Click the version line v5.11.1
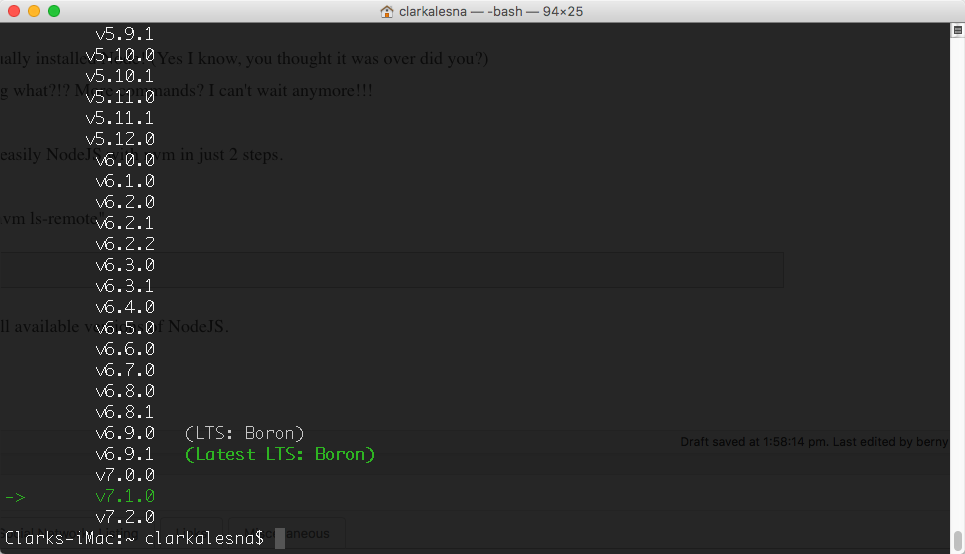 pos(119,118)
